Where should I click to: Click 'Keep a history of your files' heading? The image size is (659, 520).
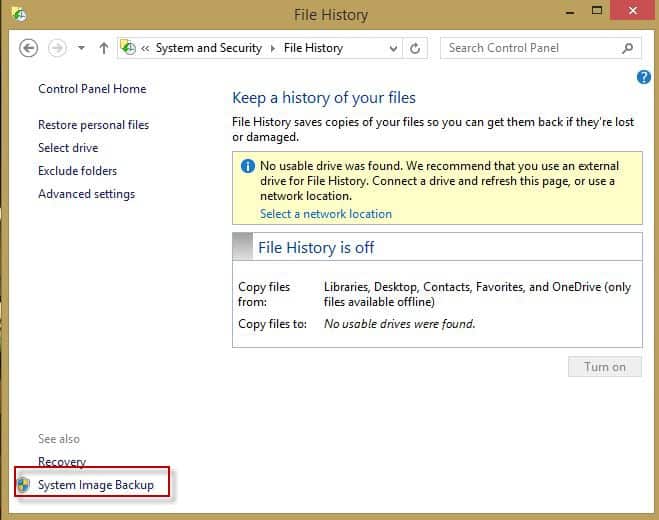point(324,98)
